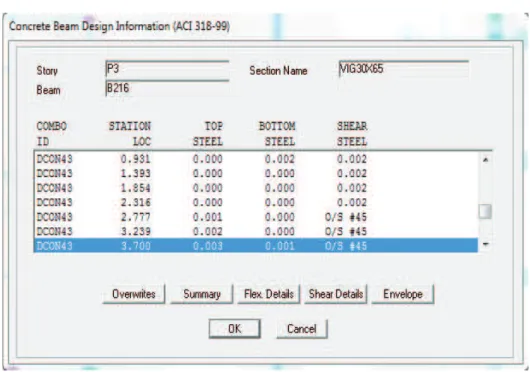Click the scroll down arrow of the list
Viewport: 530px width, 372px height.
tap(485, 245)
